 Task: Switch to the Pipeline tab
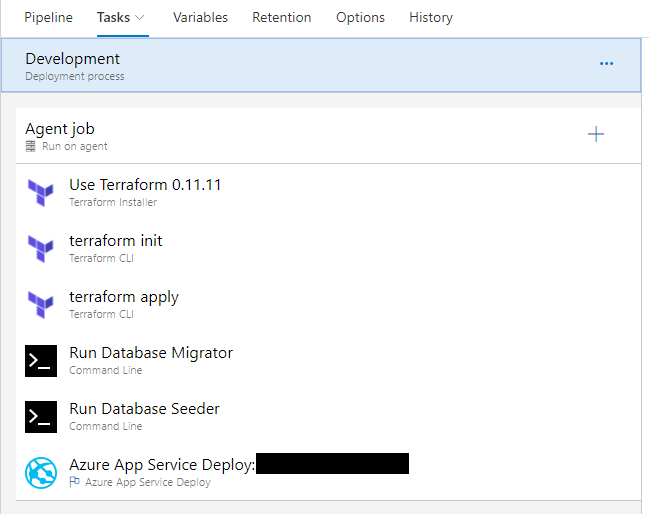[48, 18]
